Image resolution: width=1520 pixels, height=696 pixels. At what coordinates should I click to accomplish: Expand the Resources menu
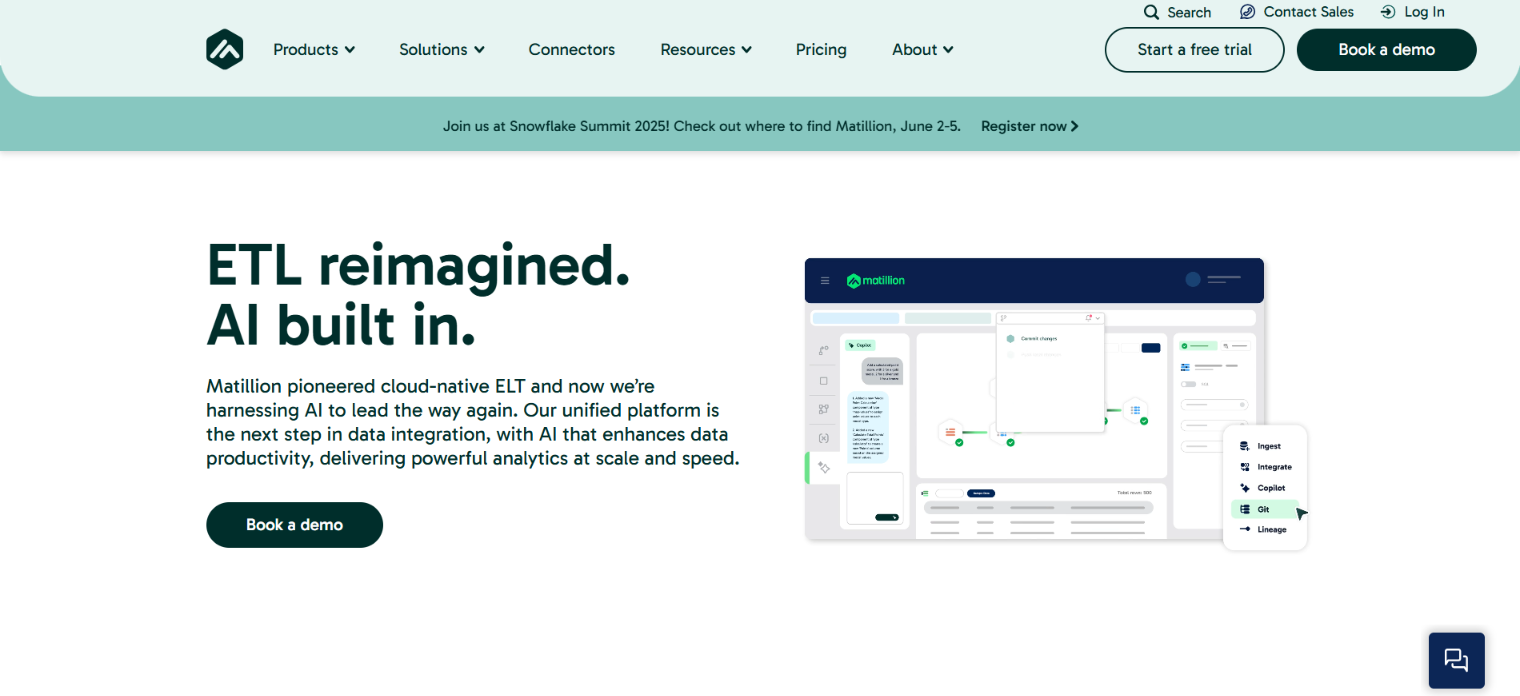click(x=706, y=49)
